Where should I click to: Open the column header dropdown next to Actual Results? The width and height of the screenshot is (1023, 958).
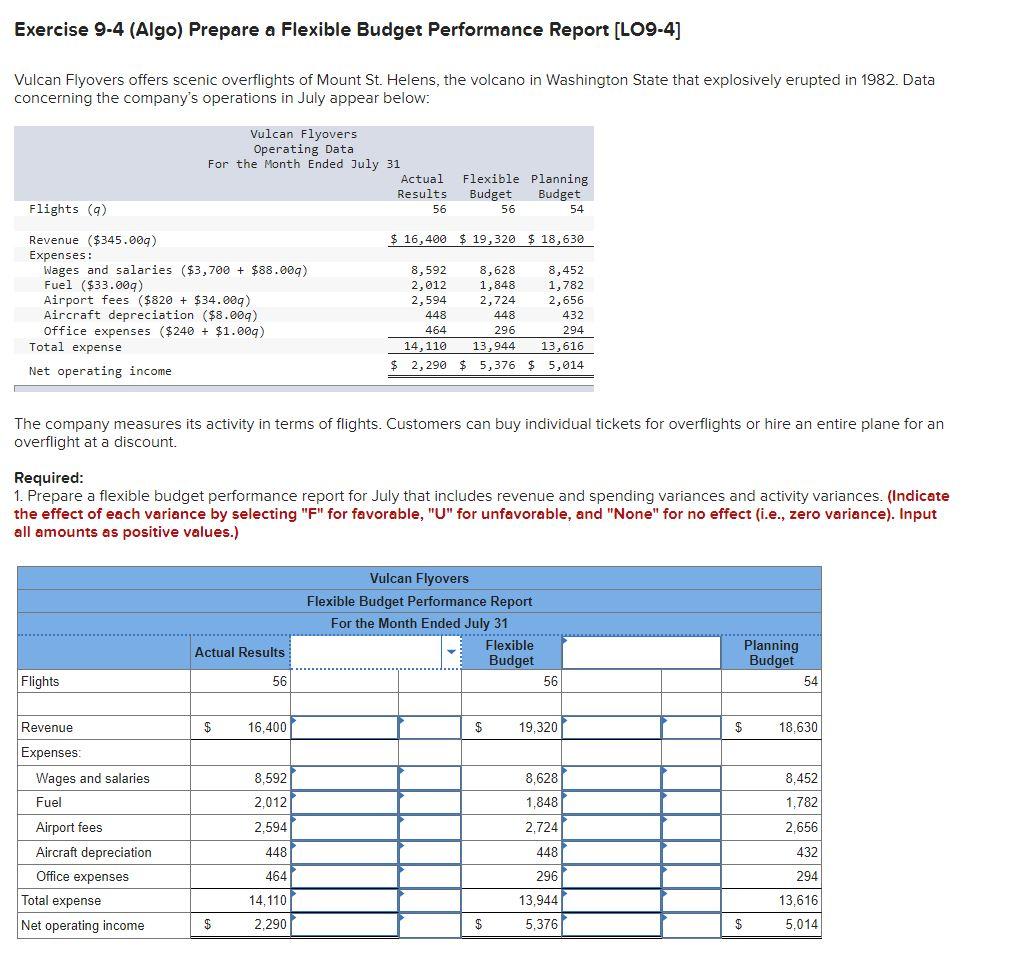(x=452, y=651)
